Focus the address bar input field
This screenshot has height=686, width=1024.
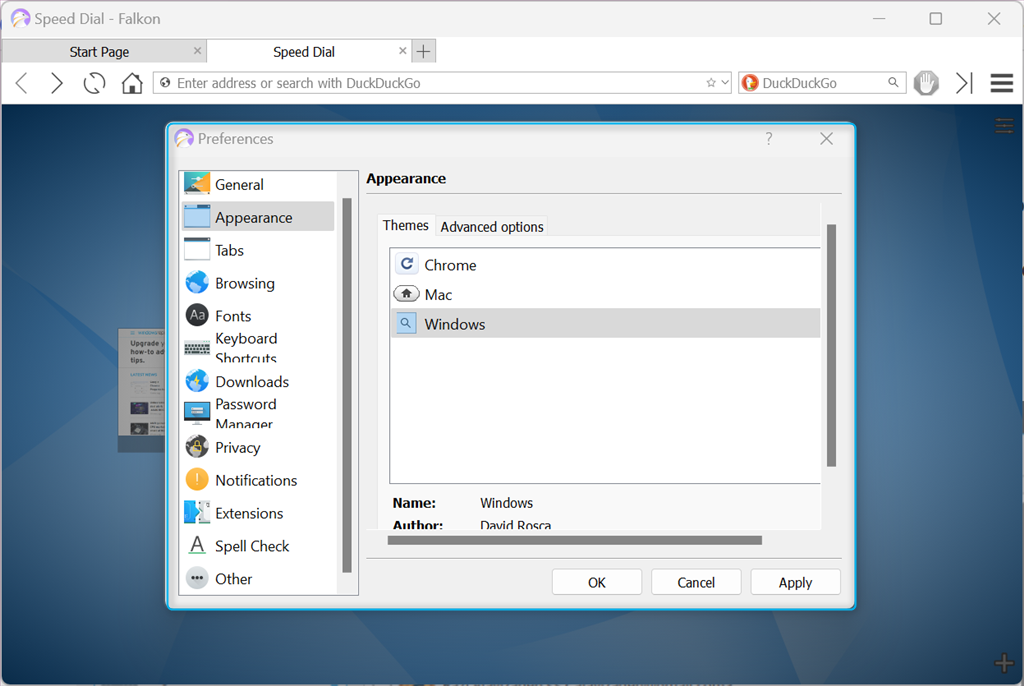[x=440, y=83]
